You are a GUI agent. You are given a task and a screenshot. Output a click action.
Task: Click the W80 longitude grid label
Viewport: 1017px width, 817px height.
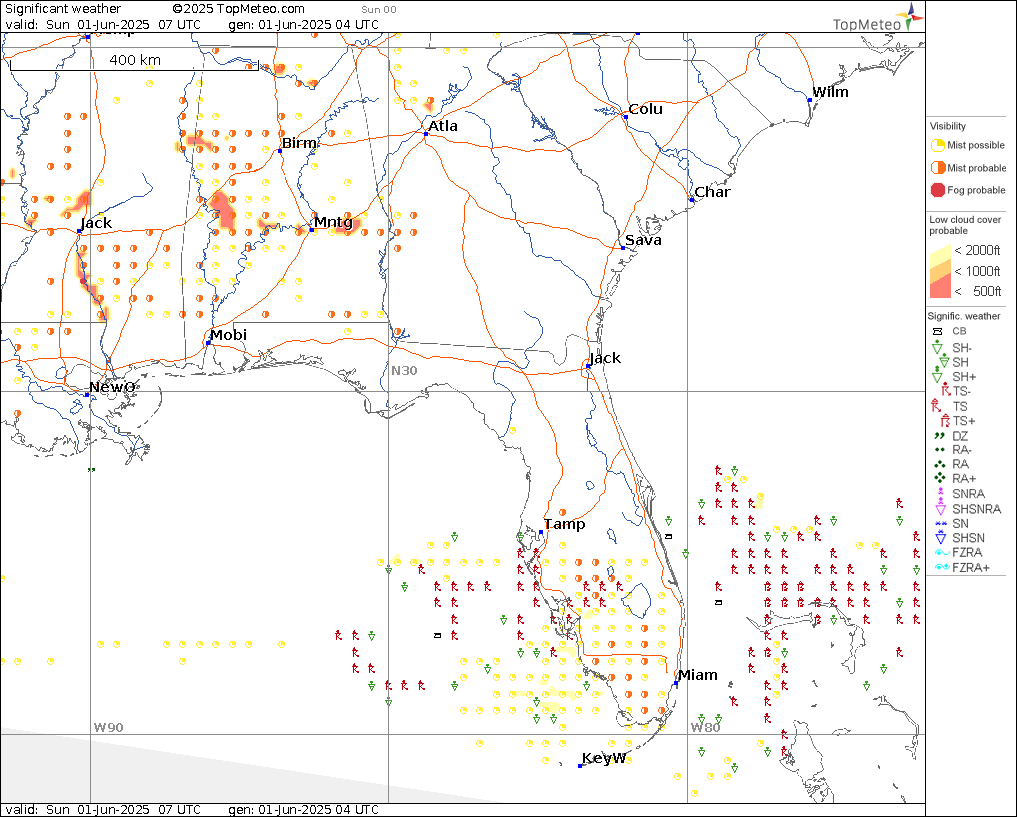point(706,728)
